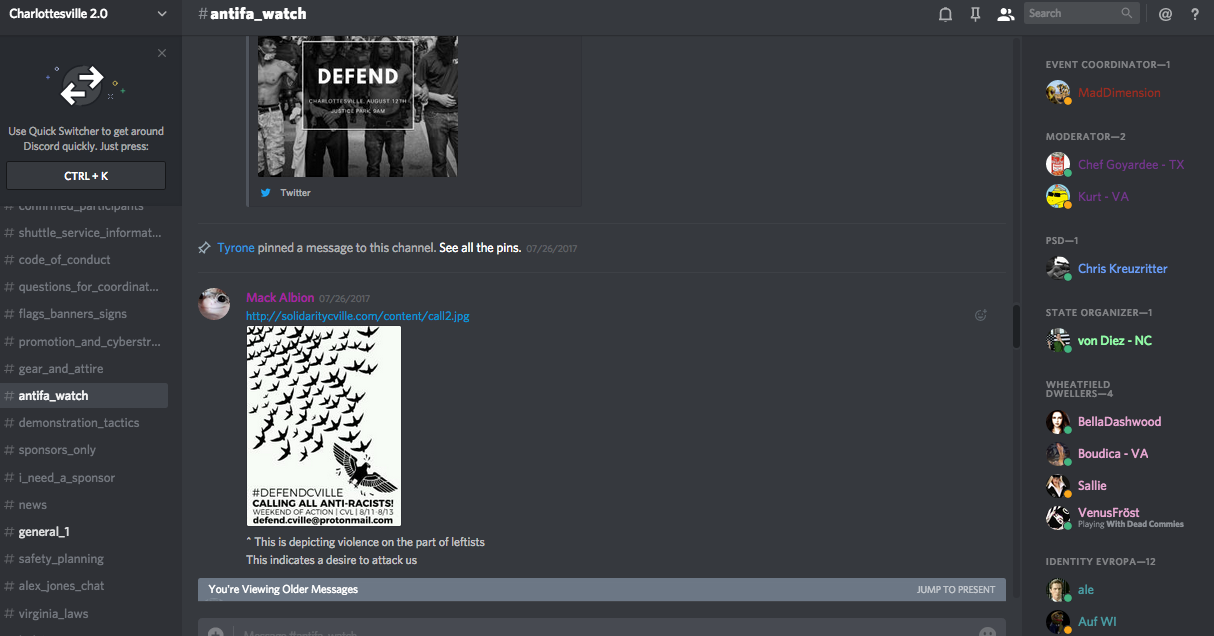Viewport: 1214px width, 636px height.
Task: Open the gear_and_attire channel
Action: (x=60, y=369)
